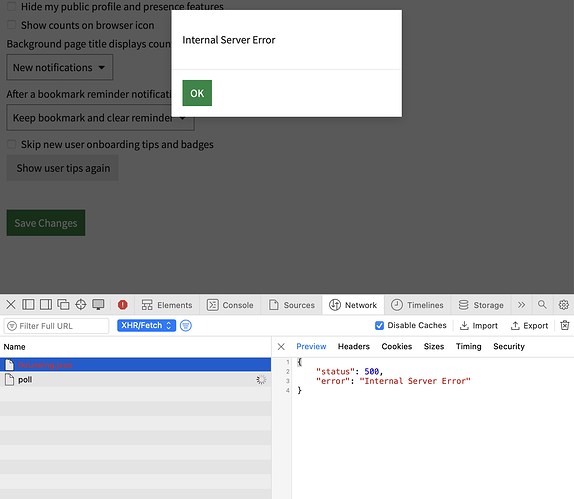This screenshot has height=499, width=574.
Task: Open Keep bookmark and clear reminder dropdown
Action: click(x=100, y=118)
